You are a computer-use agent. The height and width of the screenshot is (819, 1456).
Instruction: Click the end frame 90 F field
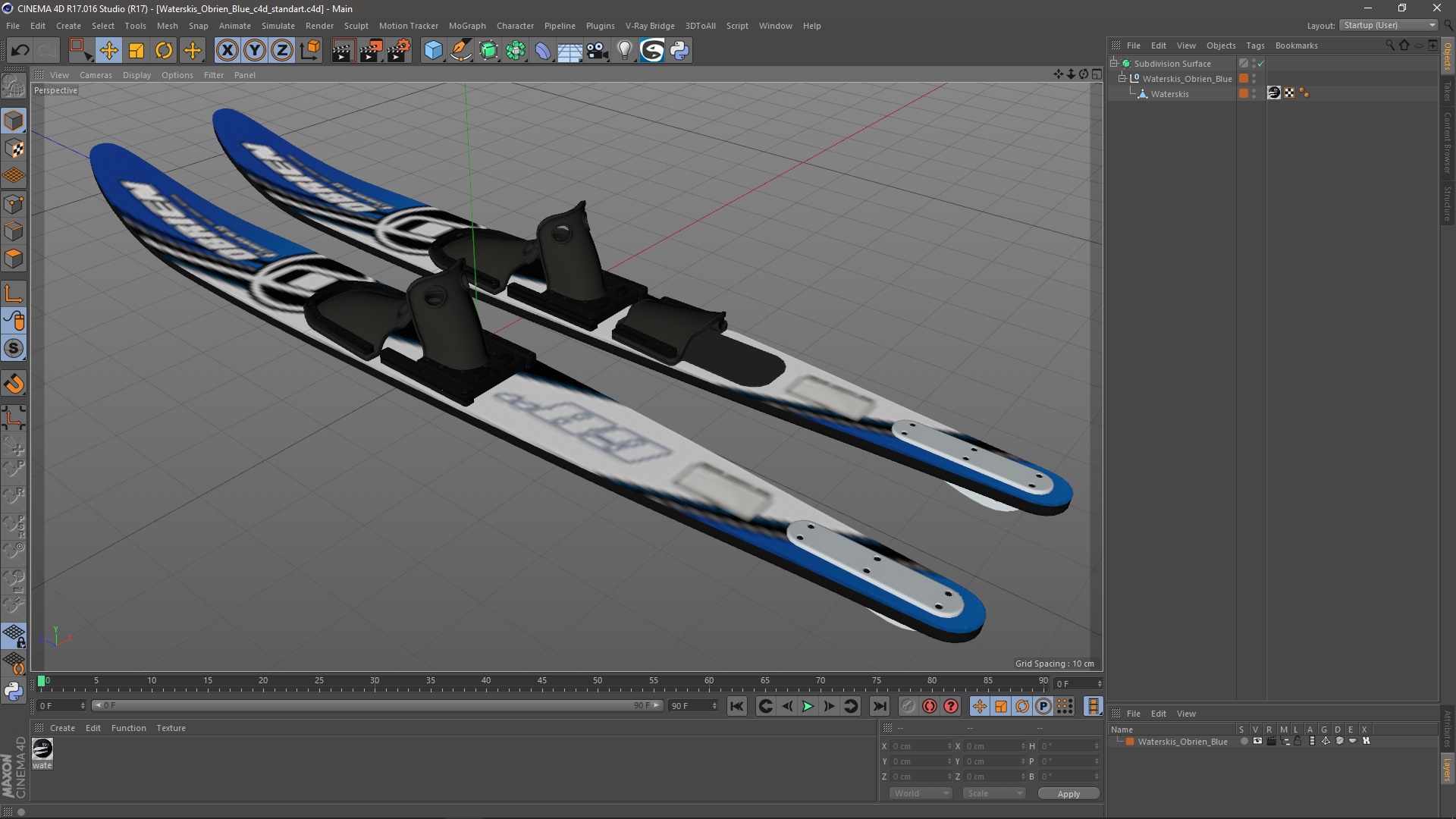click(x=692, y=706)
